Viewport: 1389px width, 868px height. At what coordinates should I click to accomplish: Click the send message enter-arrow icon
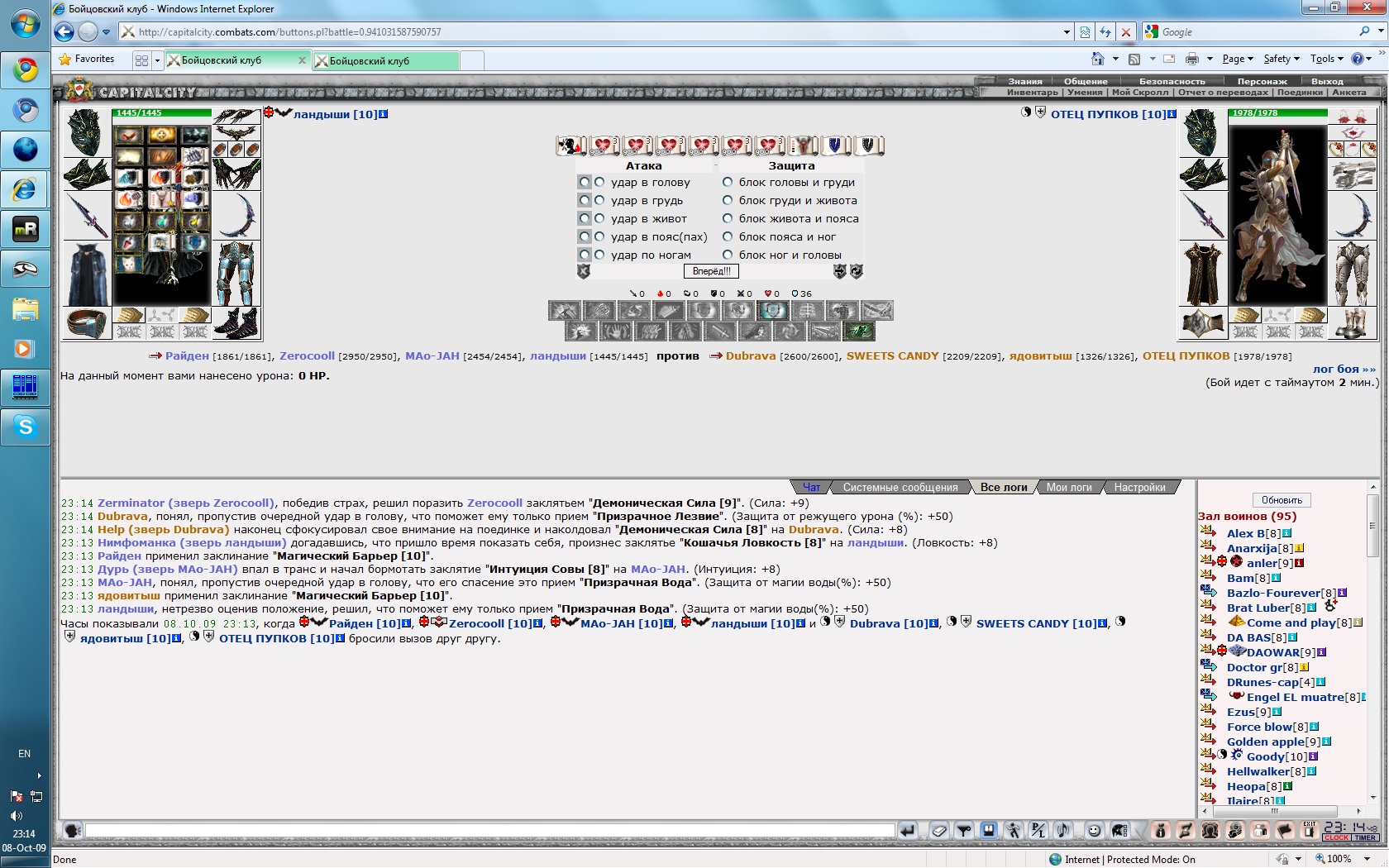(x=907, y=830)
